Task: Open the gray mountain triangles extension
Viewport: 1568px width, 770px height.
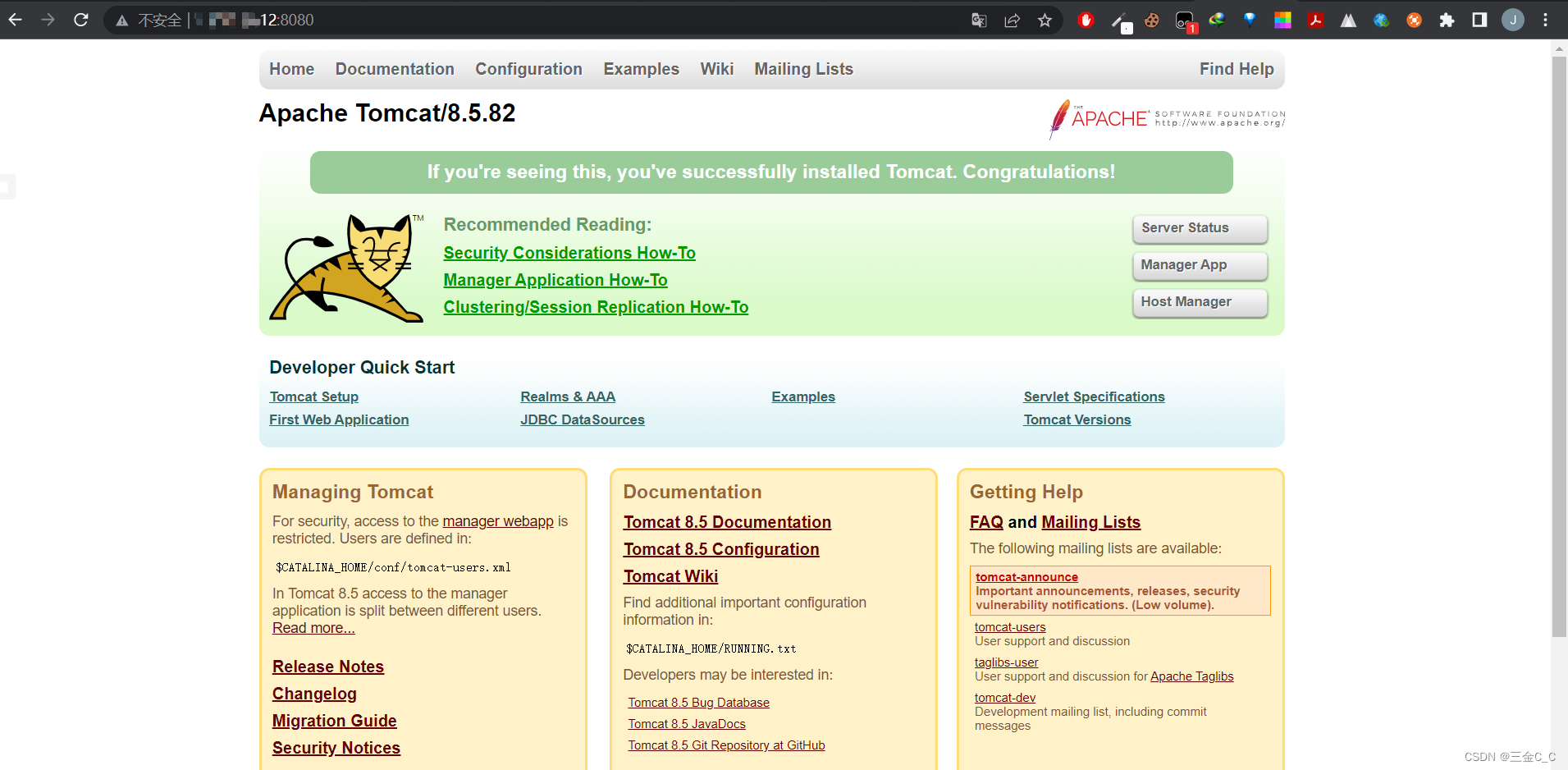Action: click(1348, 21)
